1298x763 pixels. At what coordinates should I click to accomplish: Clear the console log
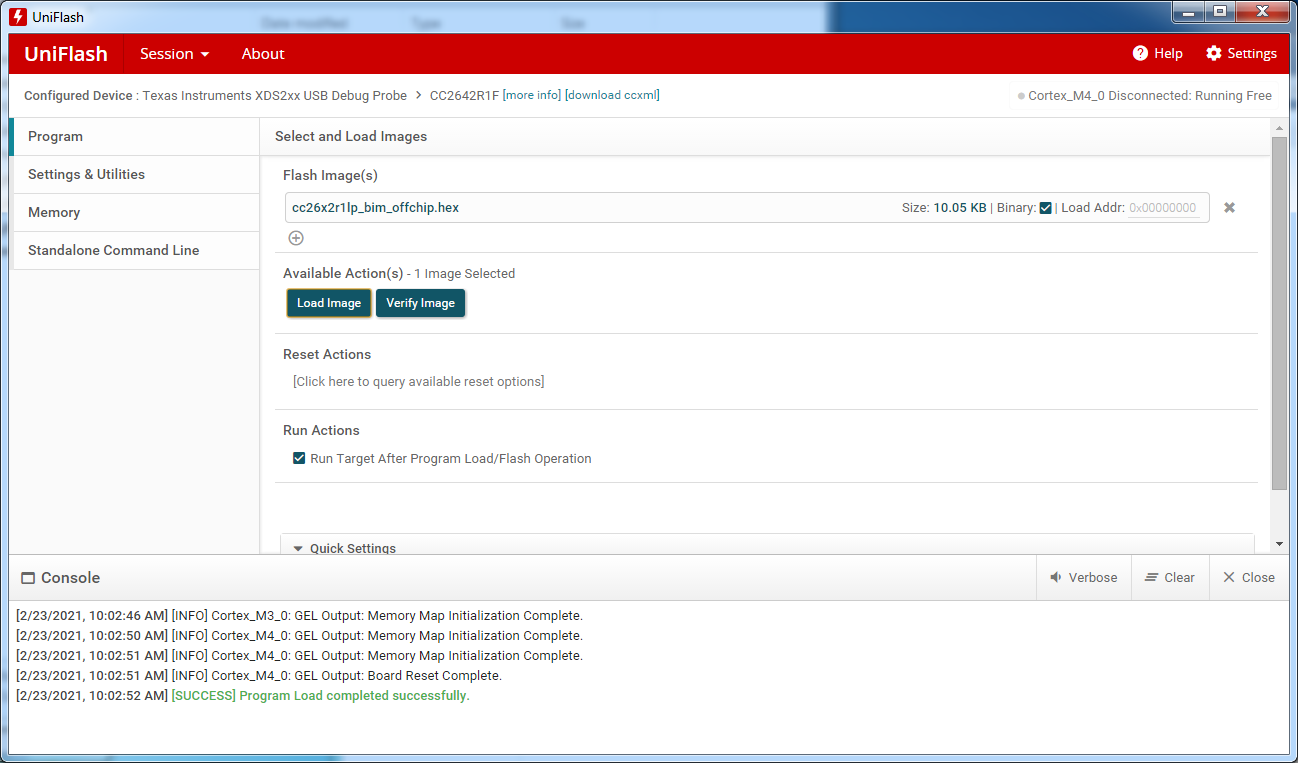(x=1170, y=577)
